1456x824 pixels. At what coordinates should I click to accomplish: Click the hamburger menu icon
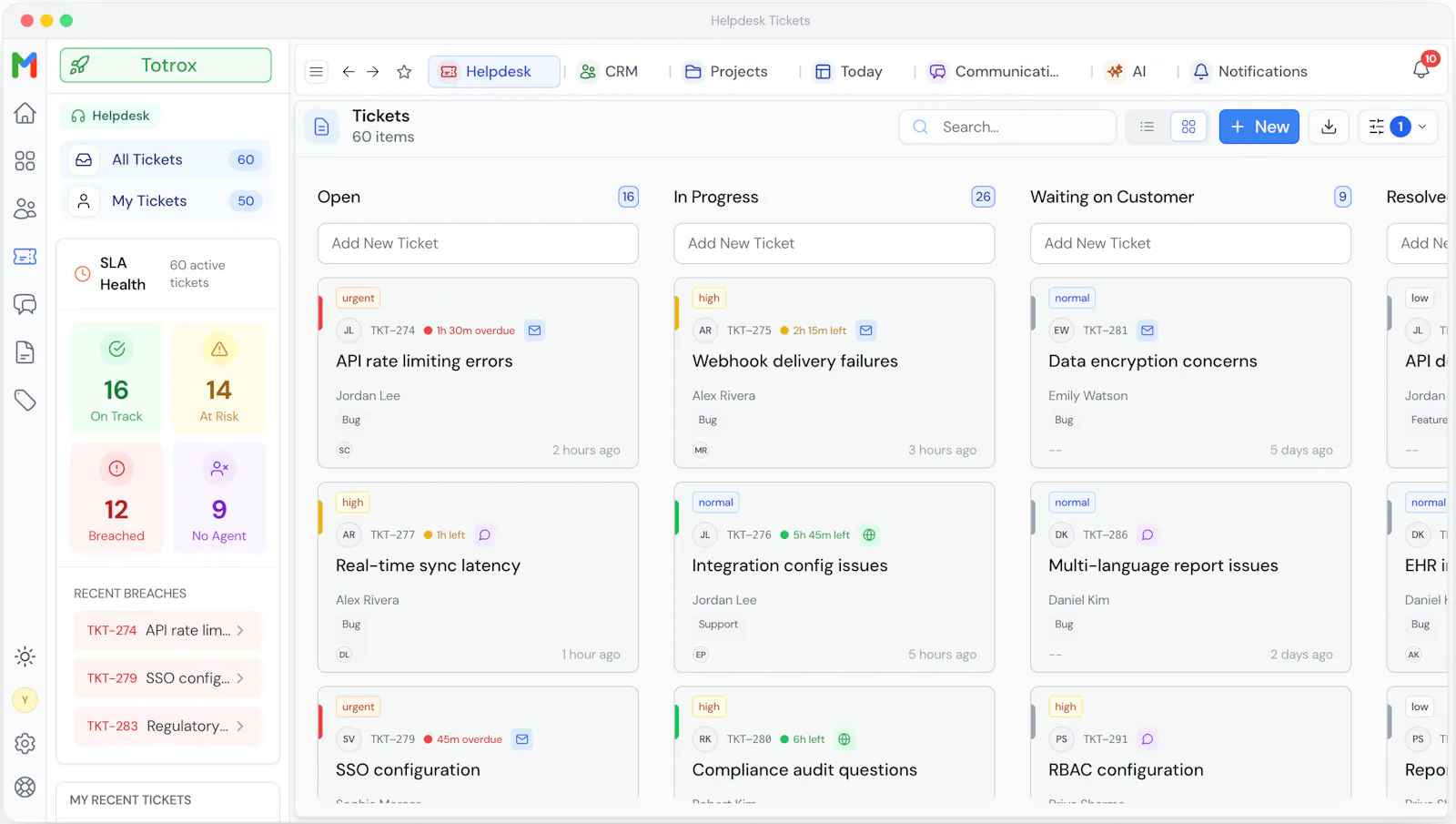click(x=317, y=72)
